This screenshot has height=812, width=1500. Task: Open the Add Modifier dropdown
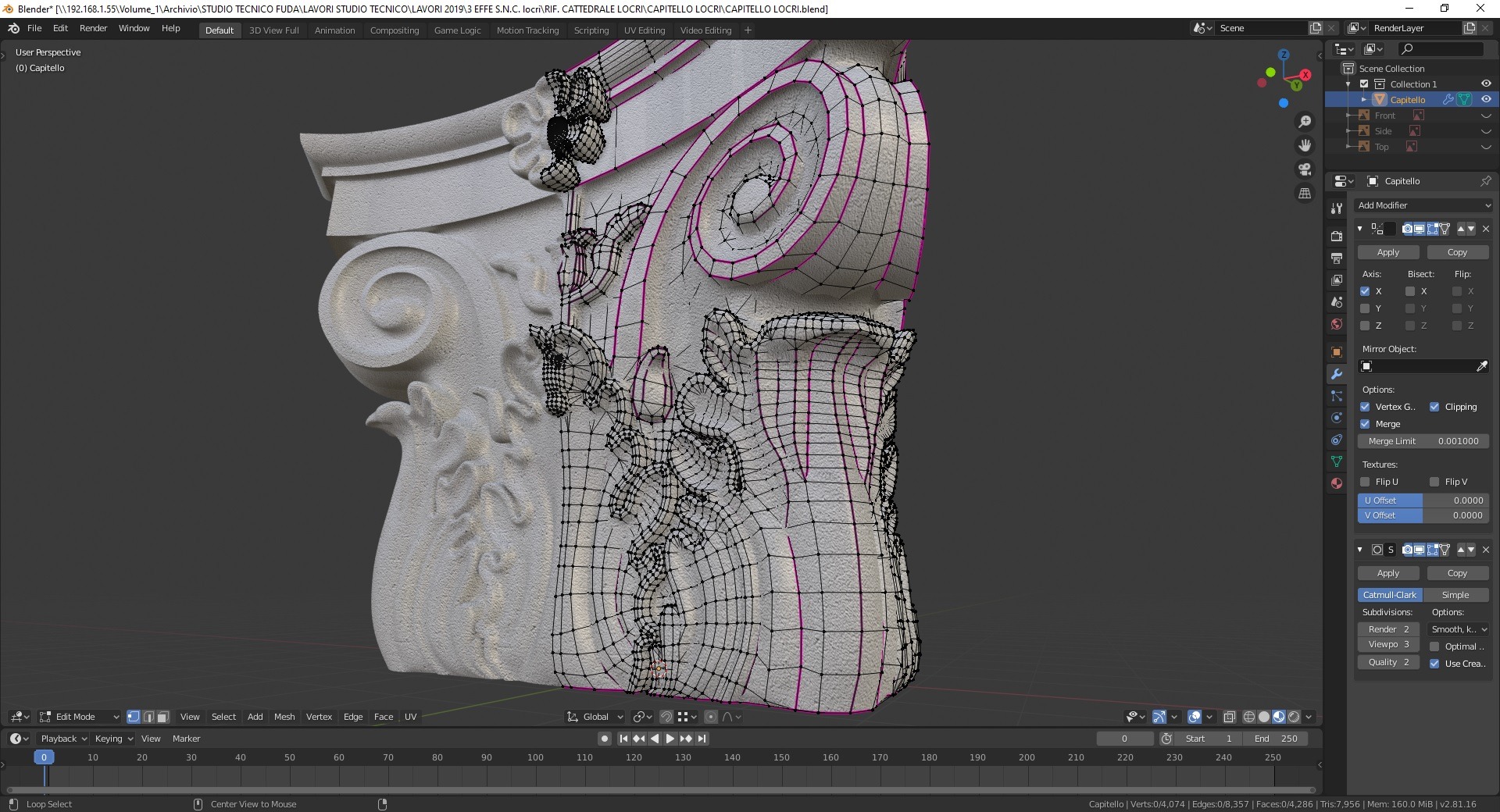point(1423,205)
